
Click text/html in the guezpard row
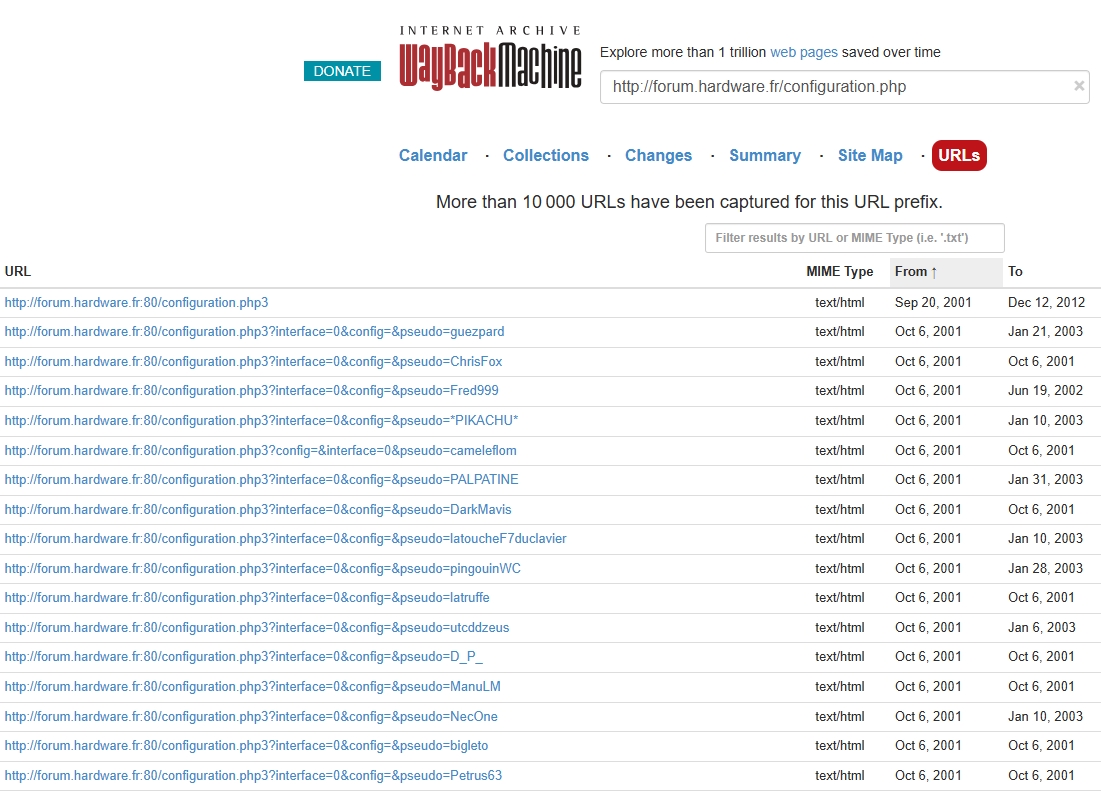(x=839, y=332)
